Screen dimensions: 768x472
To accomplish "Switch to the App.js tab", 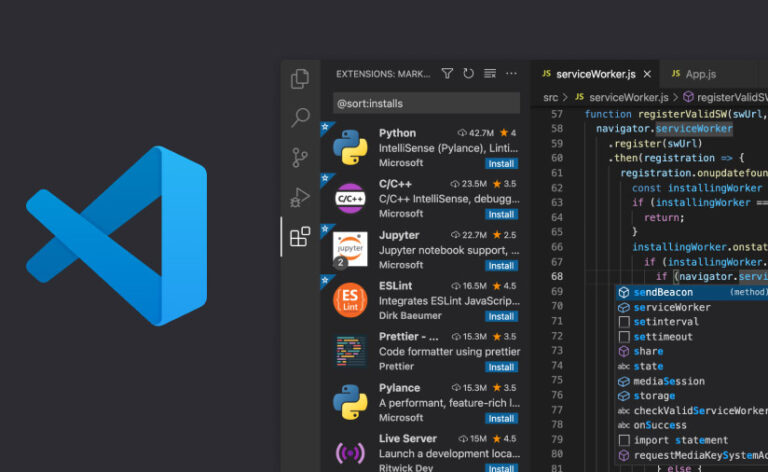I will click(699, 74).
